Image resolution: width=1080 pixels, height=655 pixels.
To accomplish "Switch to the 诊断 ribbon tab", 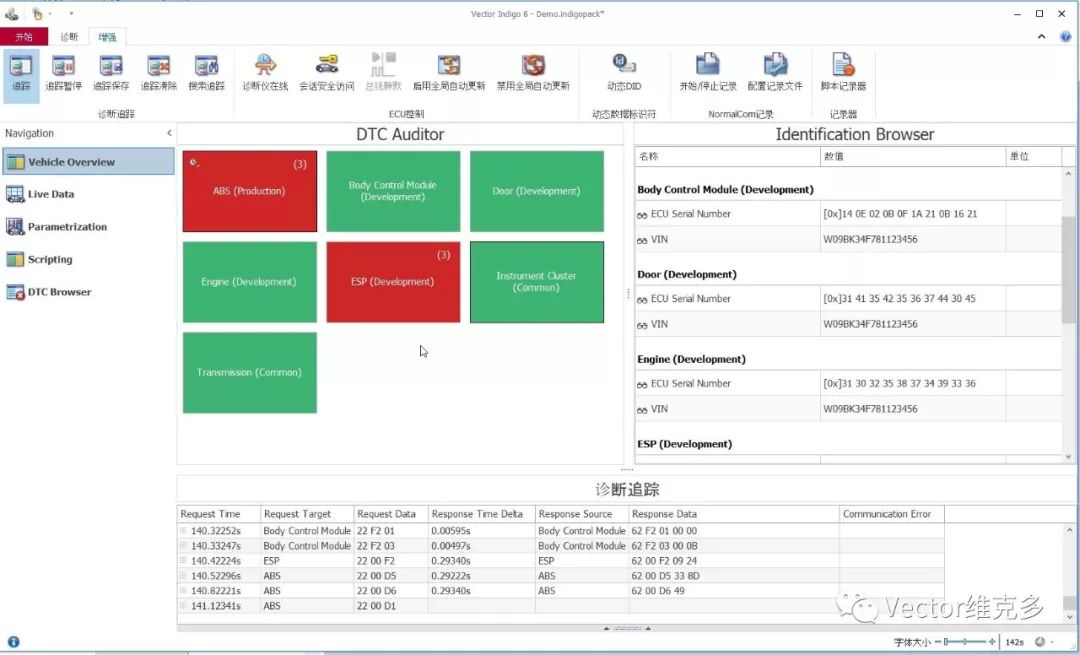I will click(x=69, y=37).
